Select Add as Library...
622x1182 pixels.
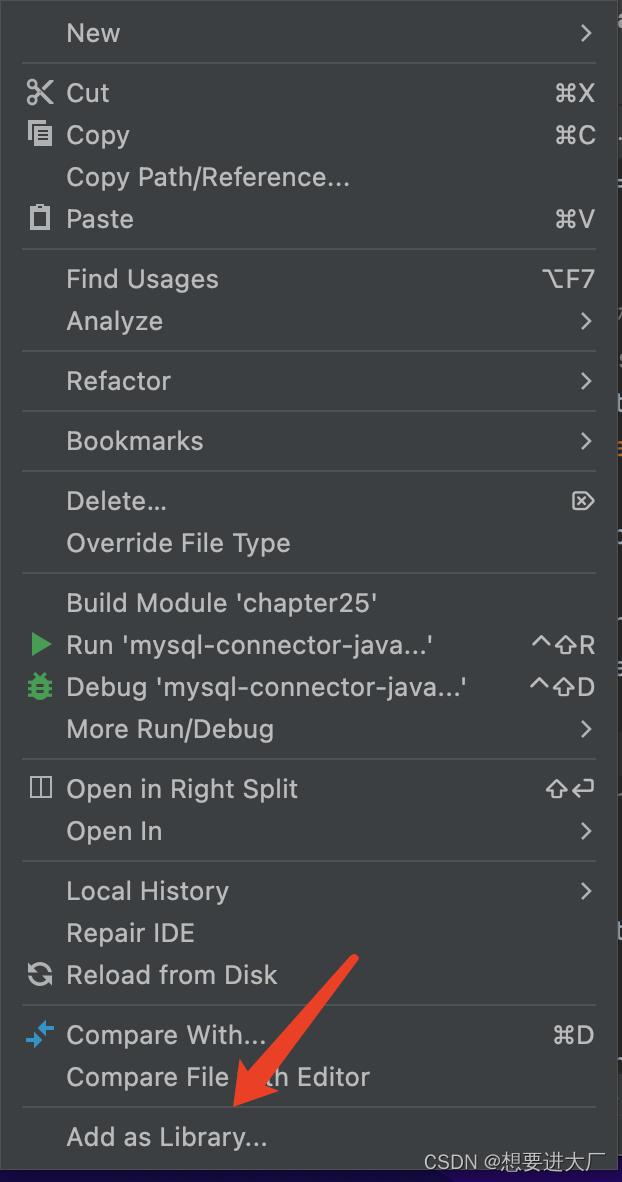(x=167, y=1137)
